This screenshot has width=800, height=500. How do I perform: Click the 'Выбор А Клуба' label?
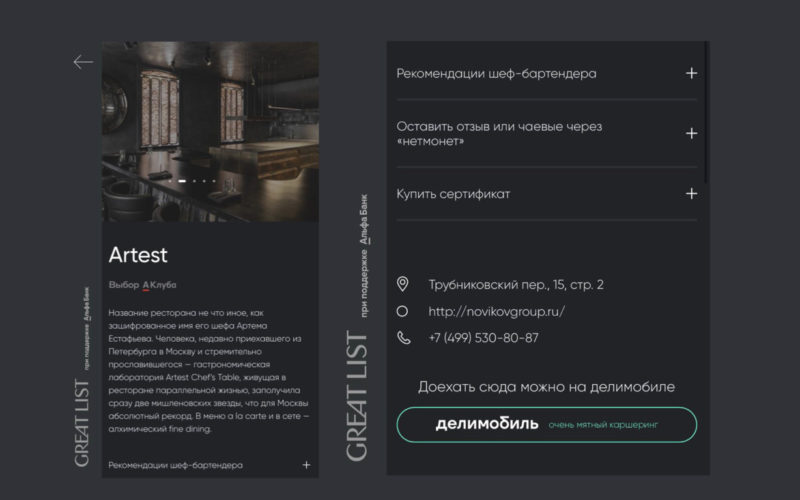(142, 285)
